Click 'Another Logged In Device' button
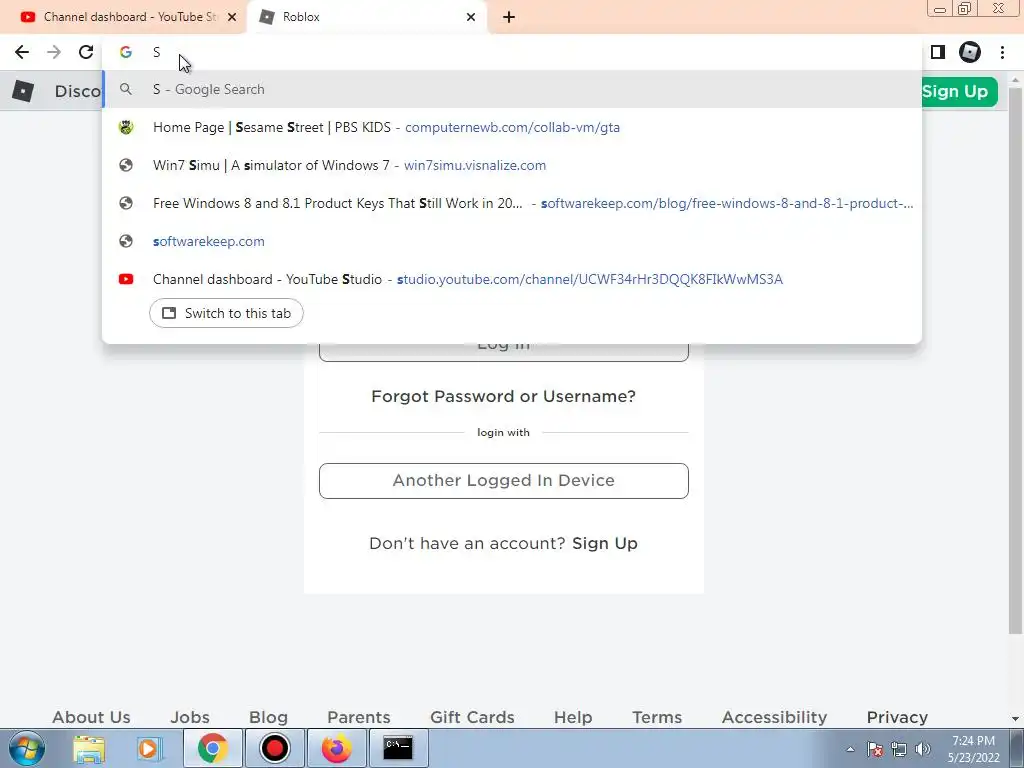The height and width of the screenshot is (768, 1024). (x=504, y=481)
